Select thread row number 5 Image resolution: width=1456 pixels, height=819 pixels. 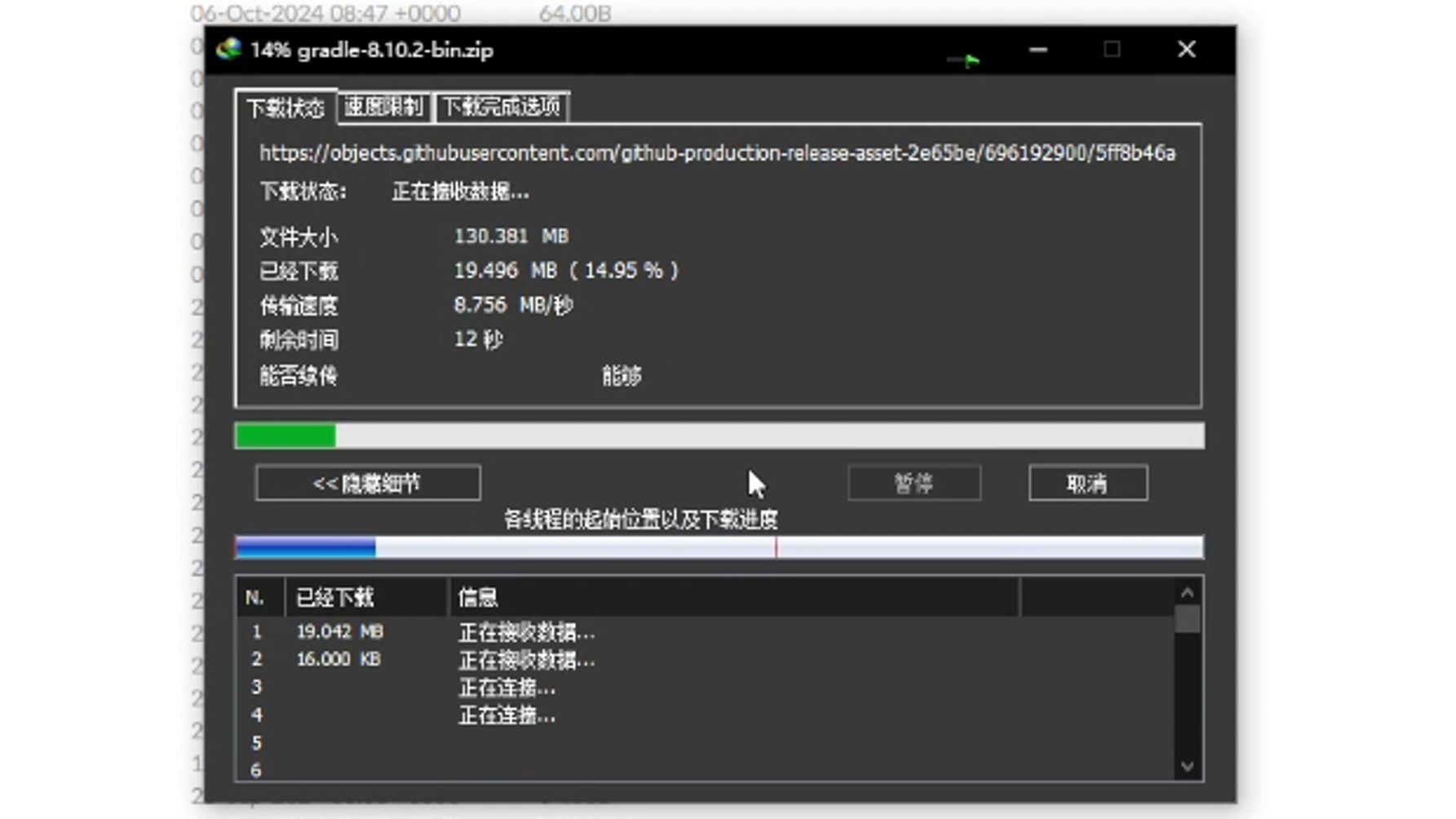706,742
